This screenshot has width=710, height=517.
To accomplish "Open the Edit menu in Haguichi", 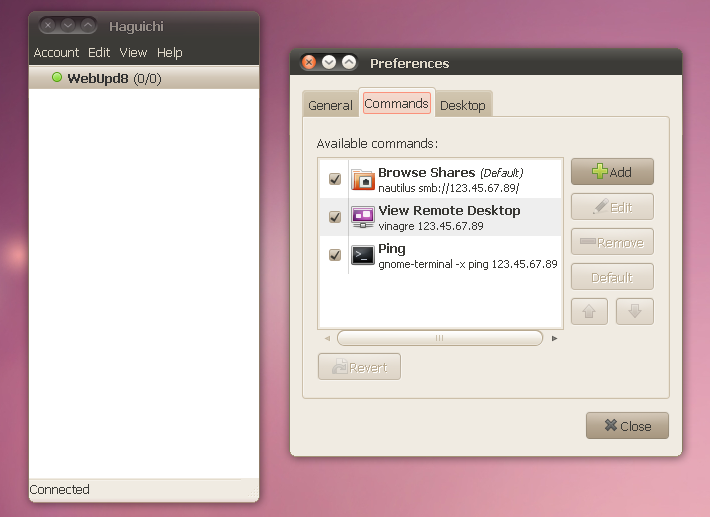I will tap(99, 53).
